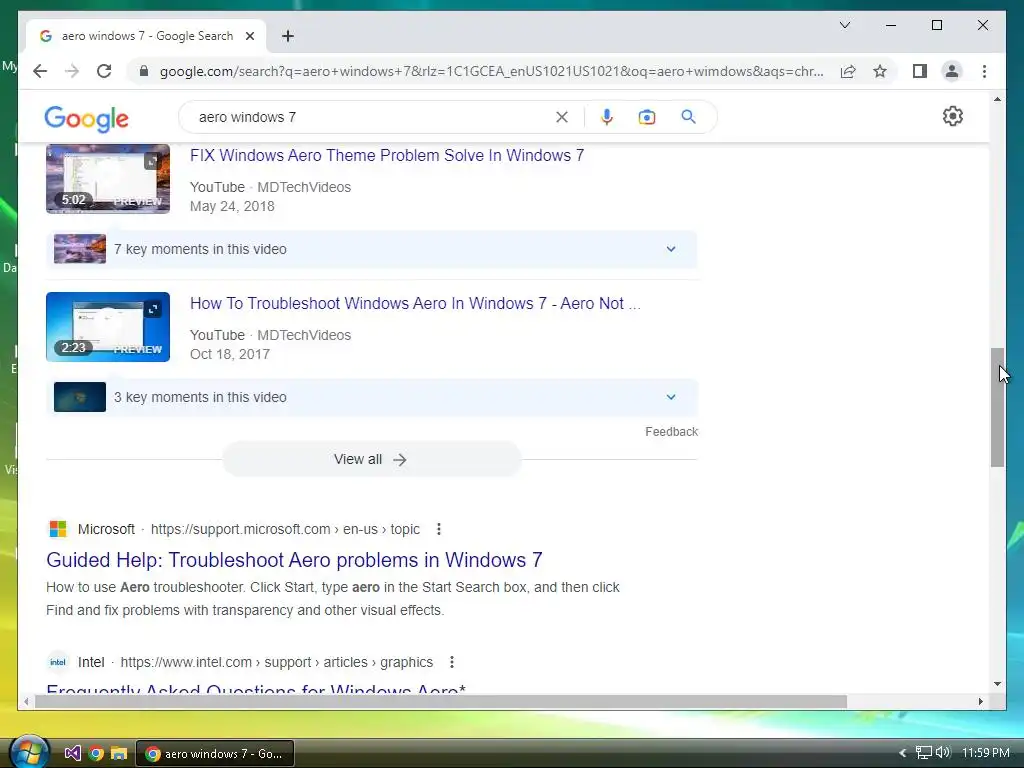Open Chrome tab search dropdown arrow
This screenshot has height=768, width=1024.
point(844,25)
